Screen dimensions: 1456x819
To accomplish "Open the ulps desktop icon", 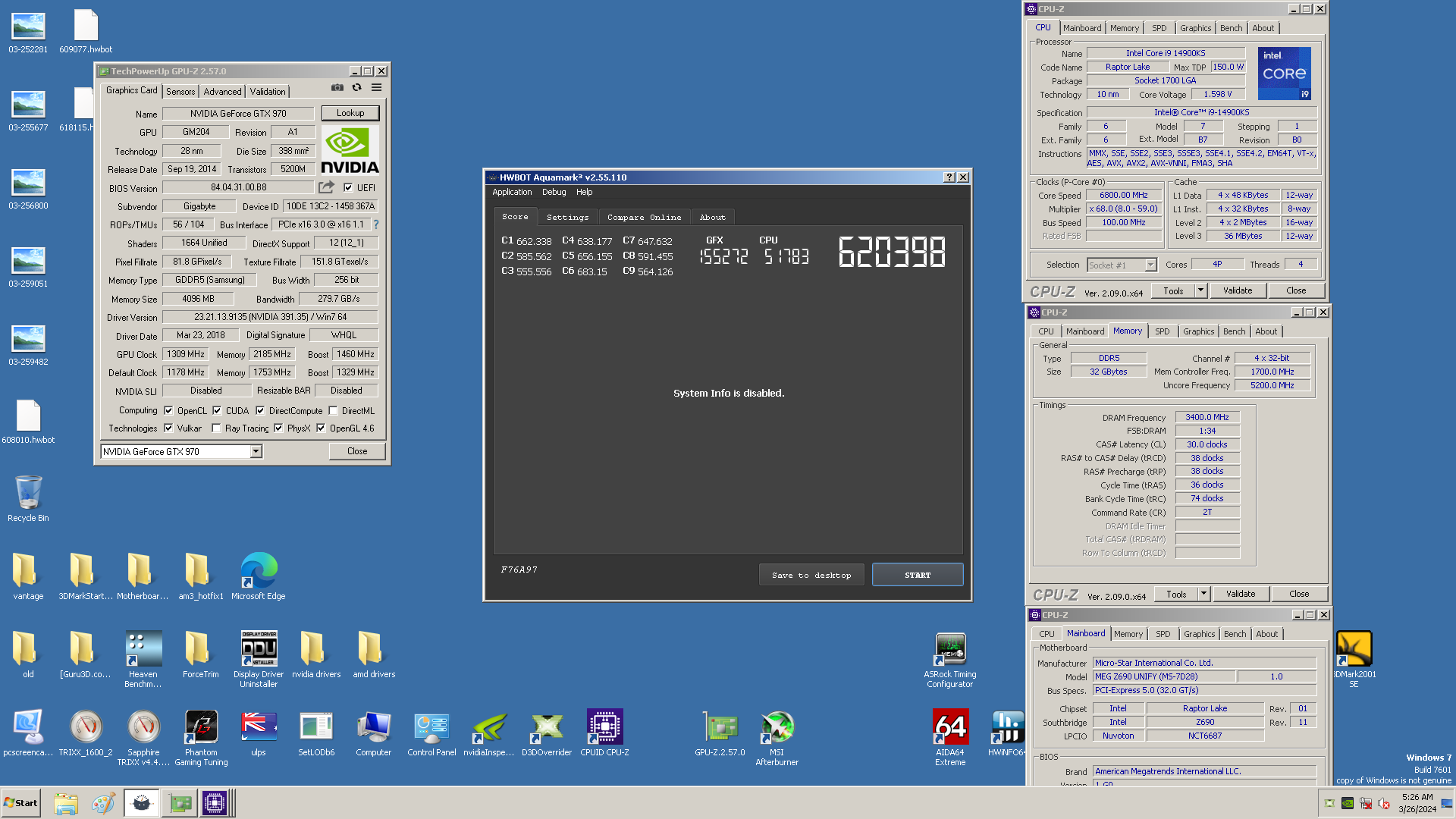I will pyautogui.click(x=259, y=733).
